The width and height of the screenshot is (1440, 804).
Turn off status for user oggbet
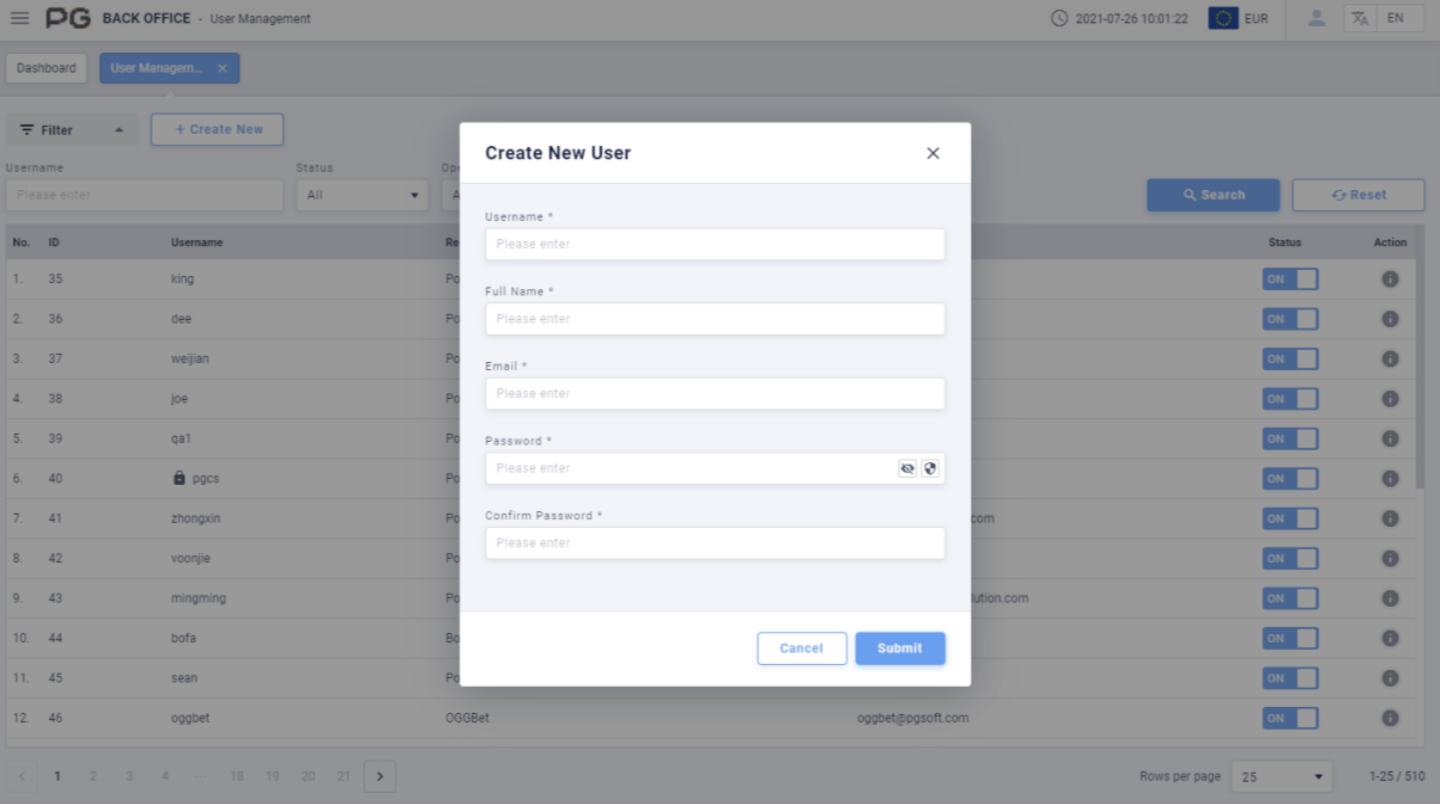(x=1290, y=718)
